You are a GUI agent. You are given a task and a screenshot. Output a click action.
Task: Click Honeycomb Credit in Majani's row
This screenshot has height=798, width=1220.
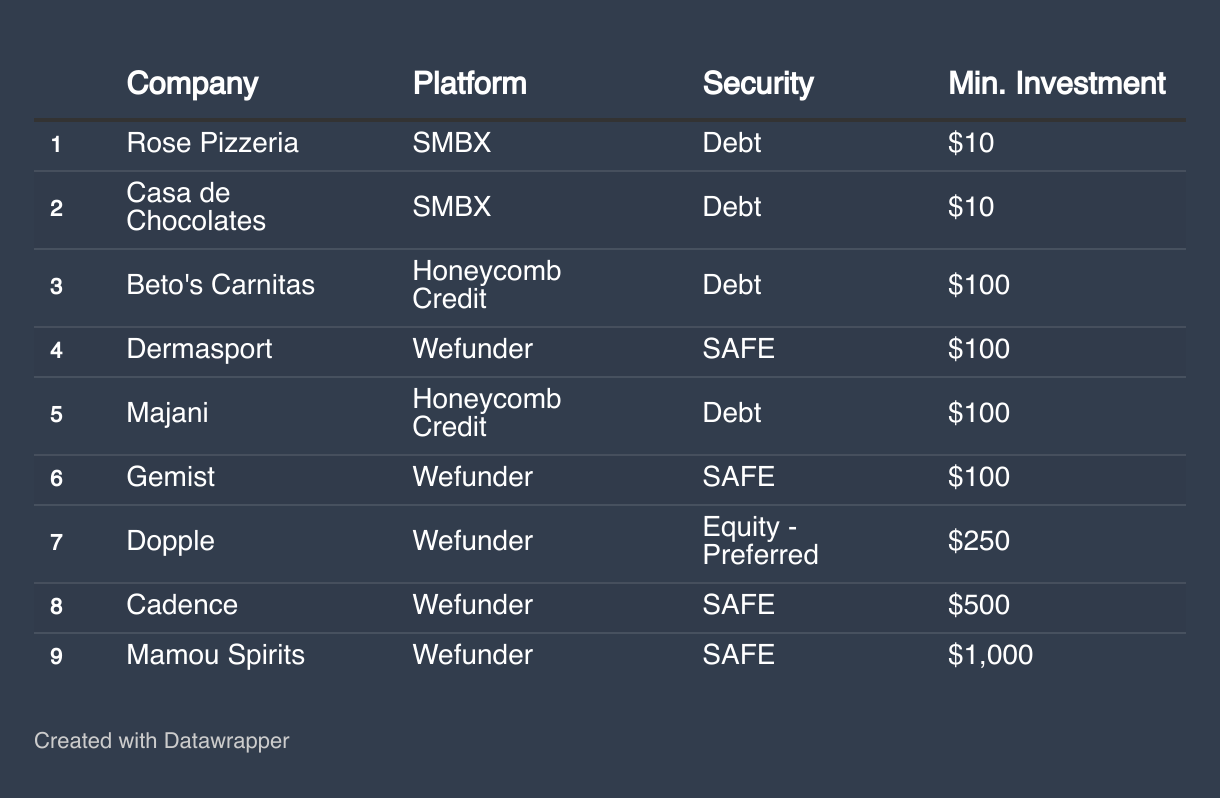[486, 413]
